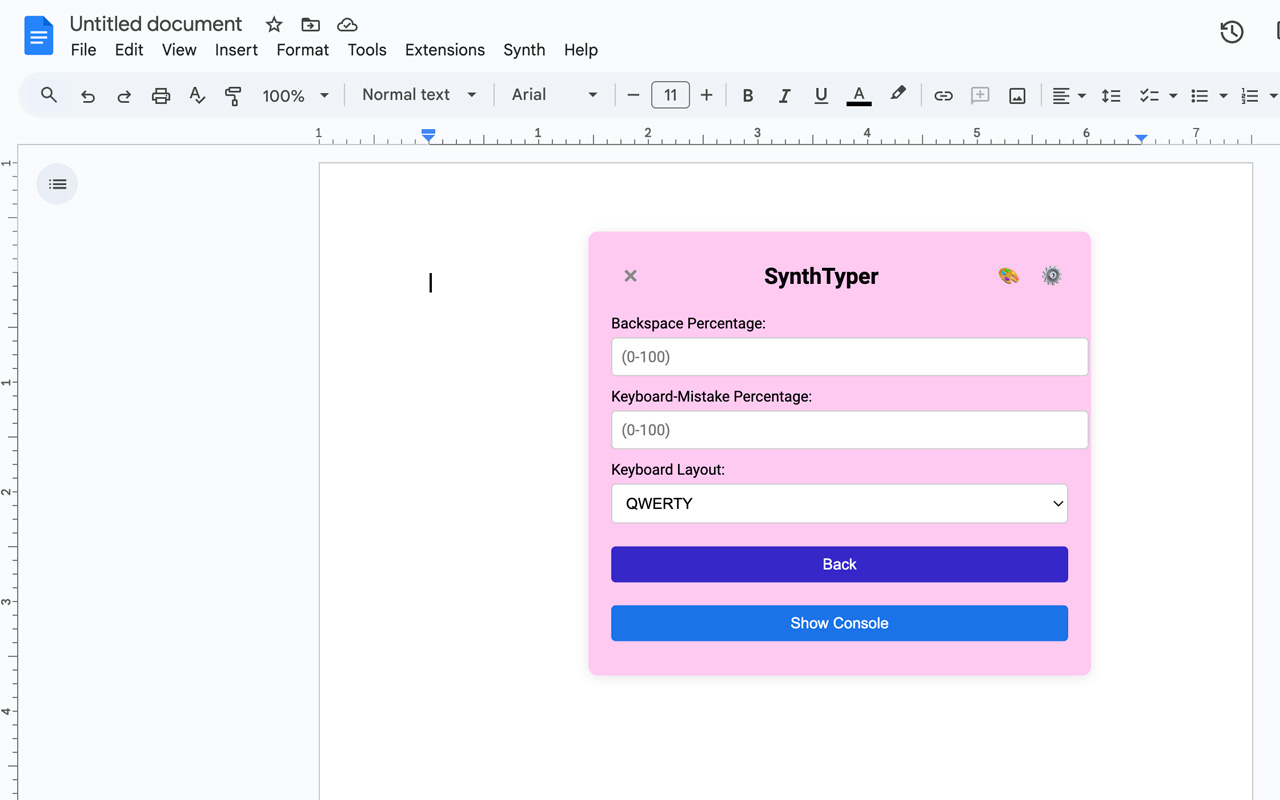The height and width of the screenshot is (800, 1280).
Task: Toggle bold formatting
Action: (x=747, y=95)
